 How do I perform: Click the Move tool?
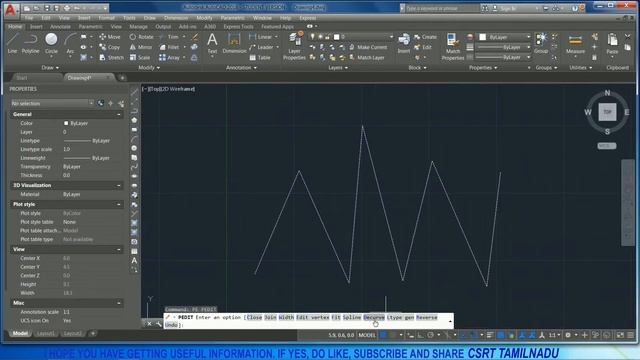click(110, 37)
